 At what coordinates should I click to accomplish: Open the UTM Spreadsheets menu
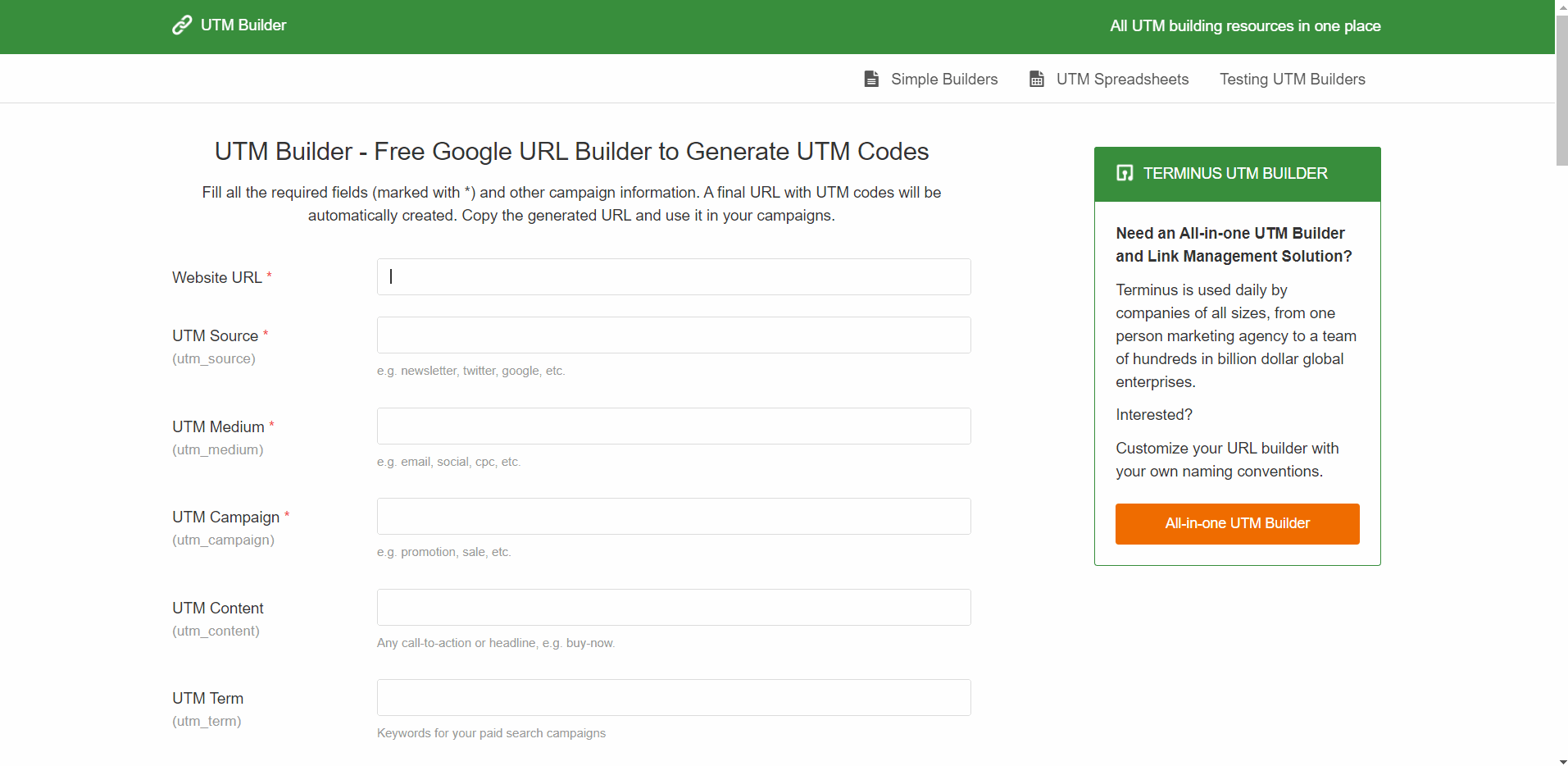[x=1121, y=79]
